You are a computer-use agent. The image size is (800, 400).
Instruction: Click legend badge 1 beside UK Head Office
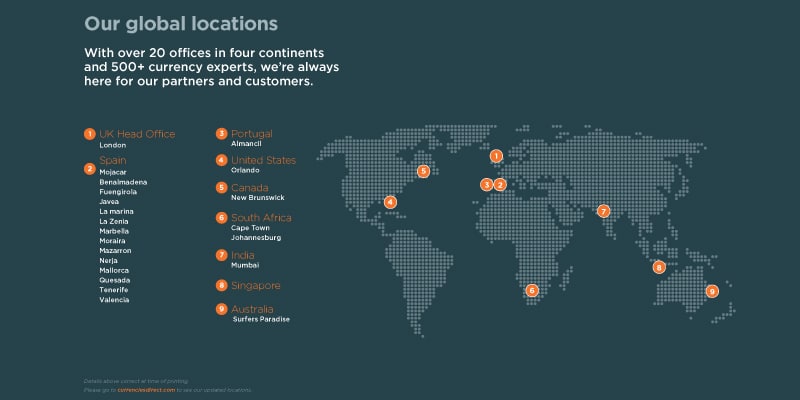[x=90, y=134]
